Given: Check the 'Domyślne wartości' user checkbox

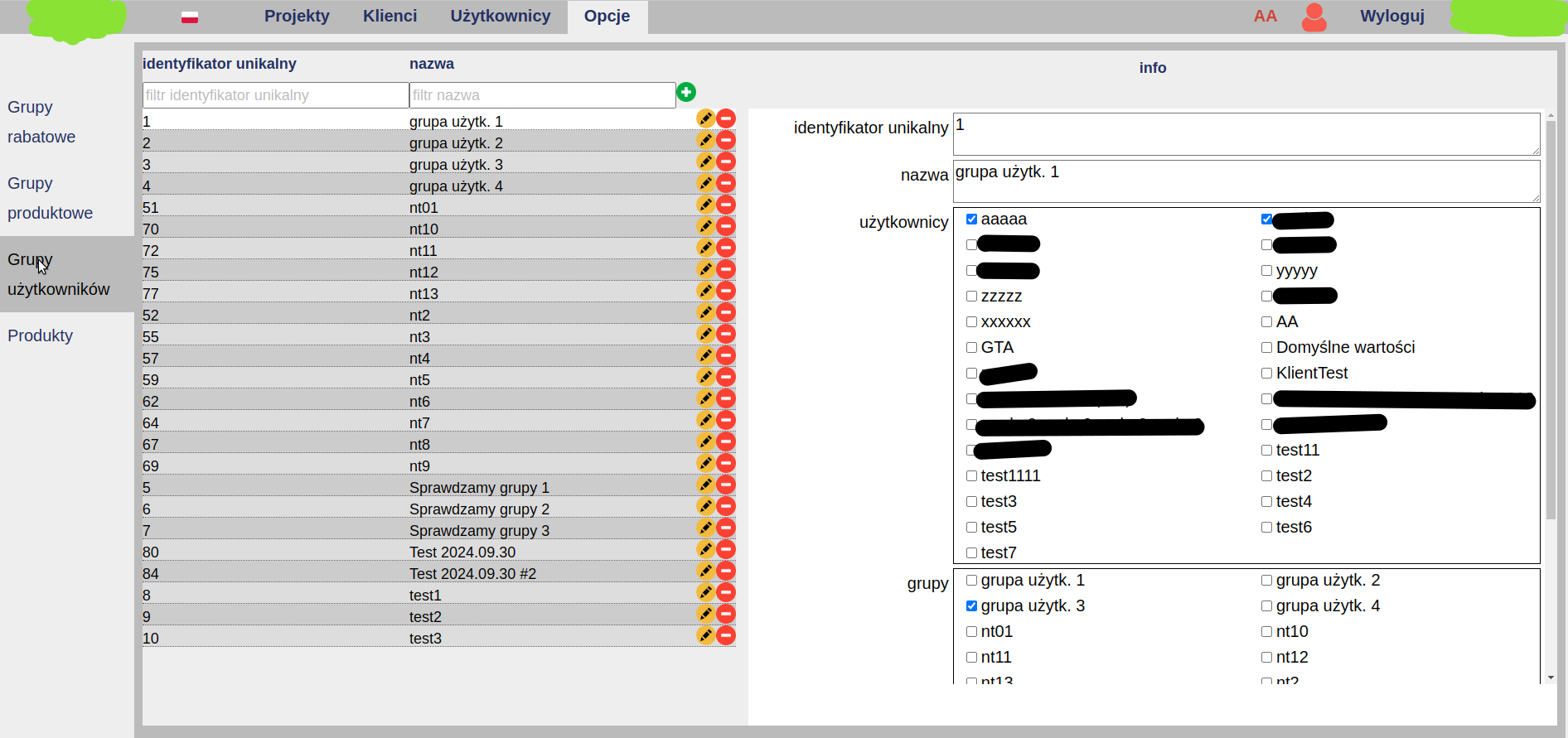Looking at the screenshot, I should coord(1266,348).
